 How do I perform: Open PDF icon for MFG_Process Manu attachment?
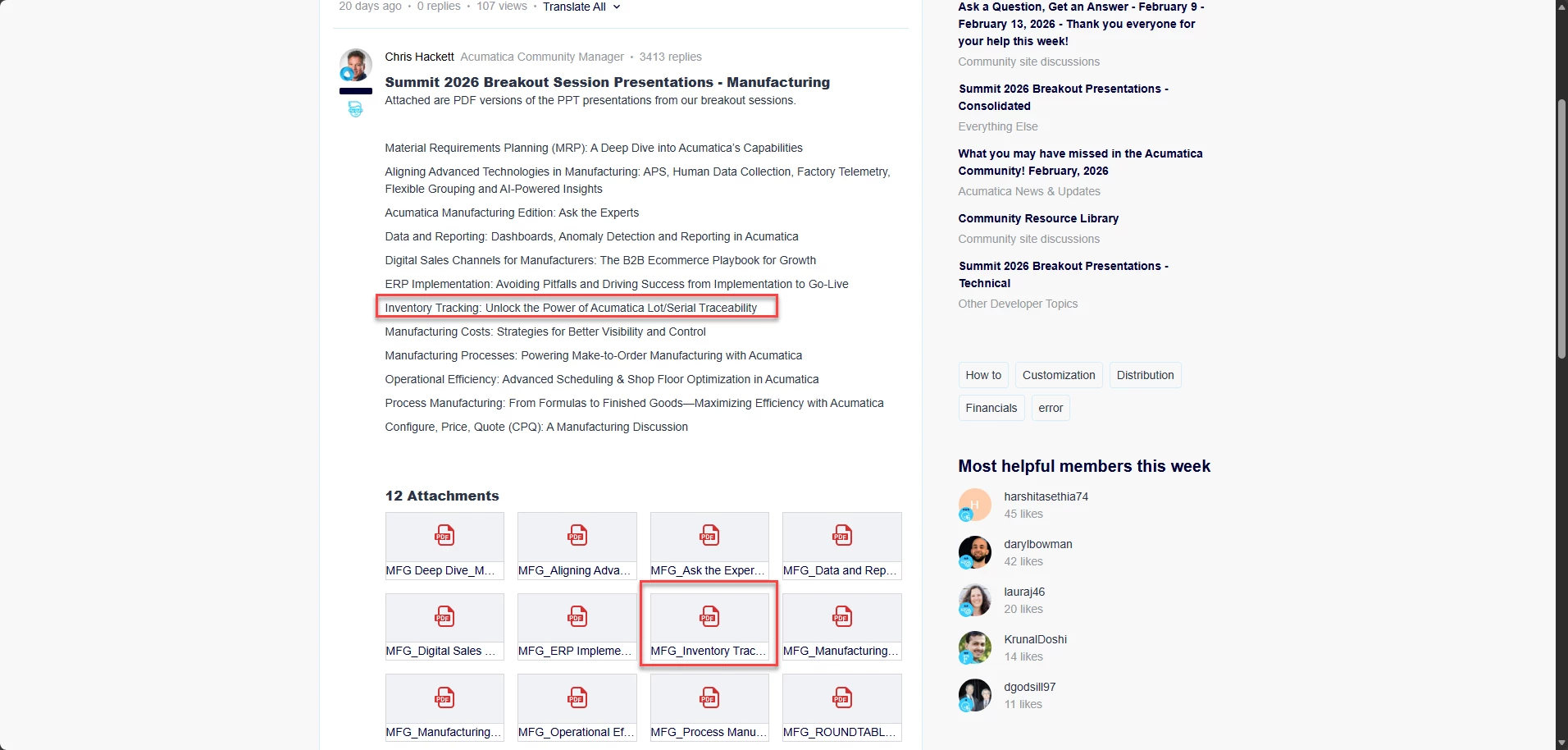(x=709, y=697)
